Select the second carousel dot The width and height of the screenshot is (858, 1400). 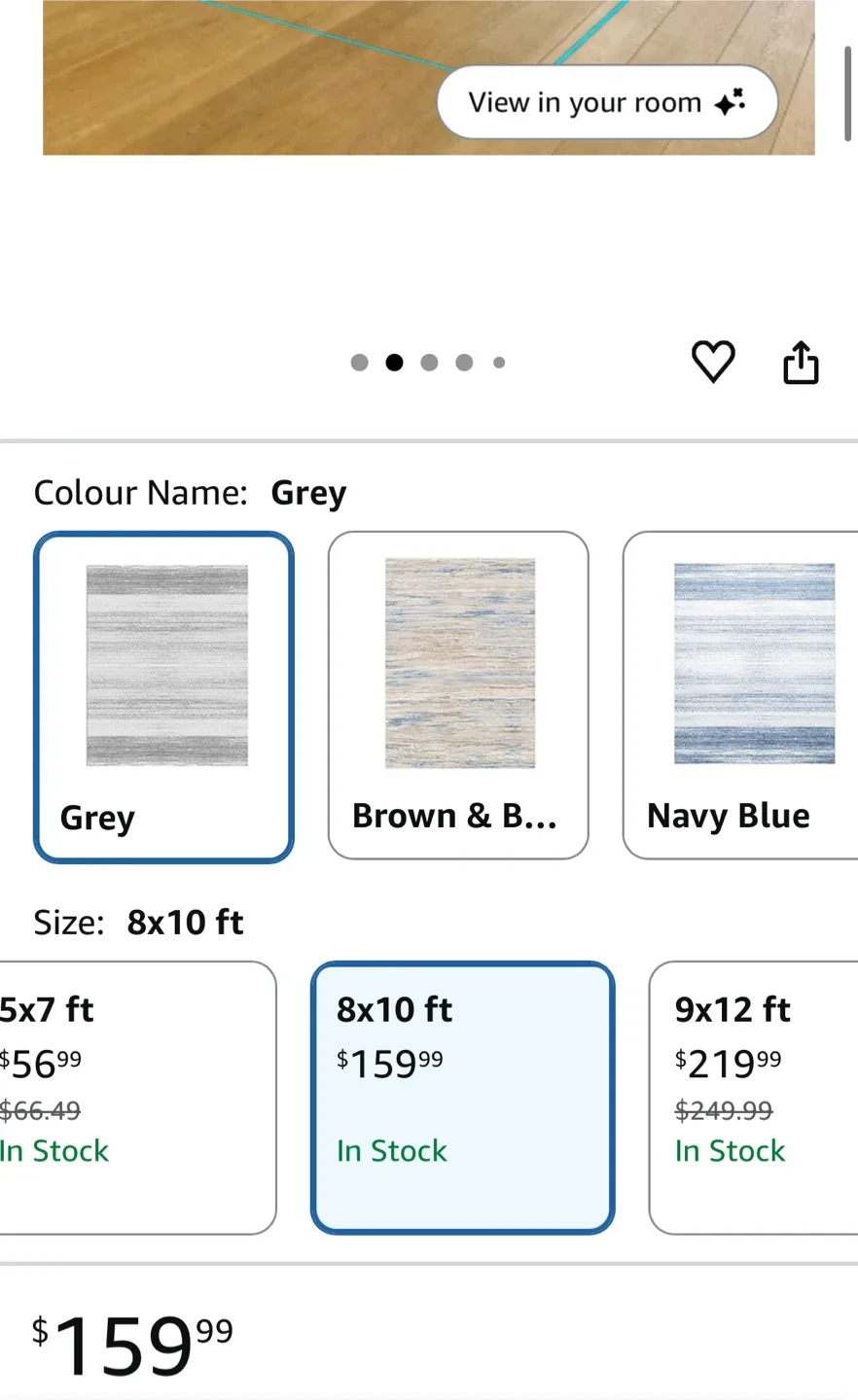(394, 362)
